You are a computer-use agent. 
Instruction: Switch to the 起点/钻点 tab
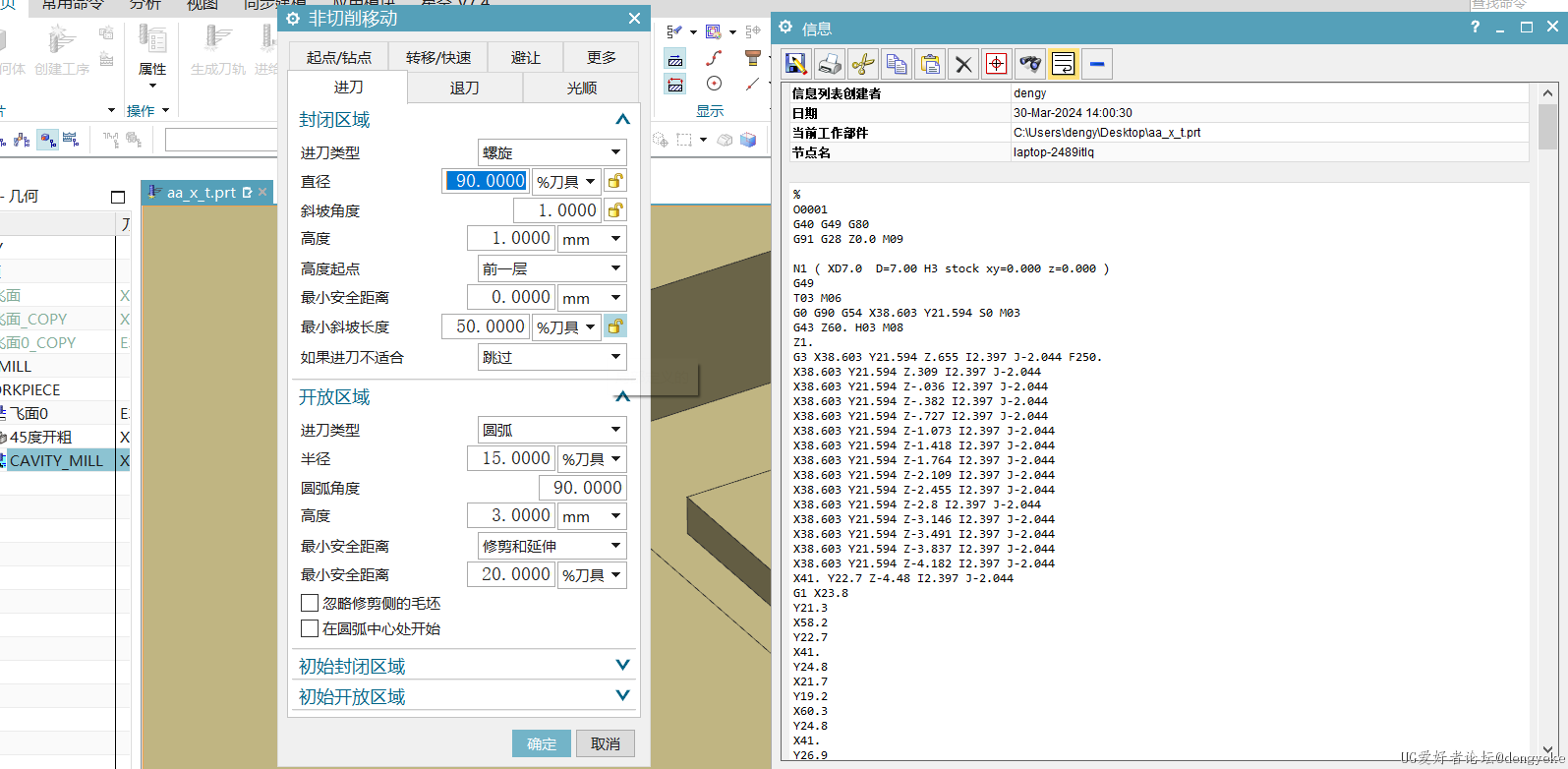(x=339, y=57)
